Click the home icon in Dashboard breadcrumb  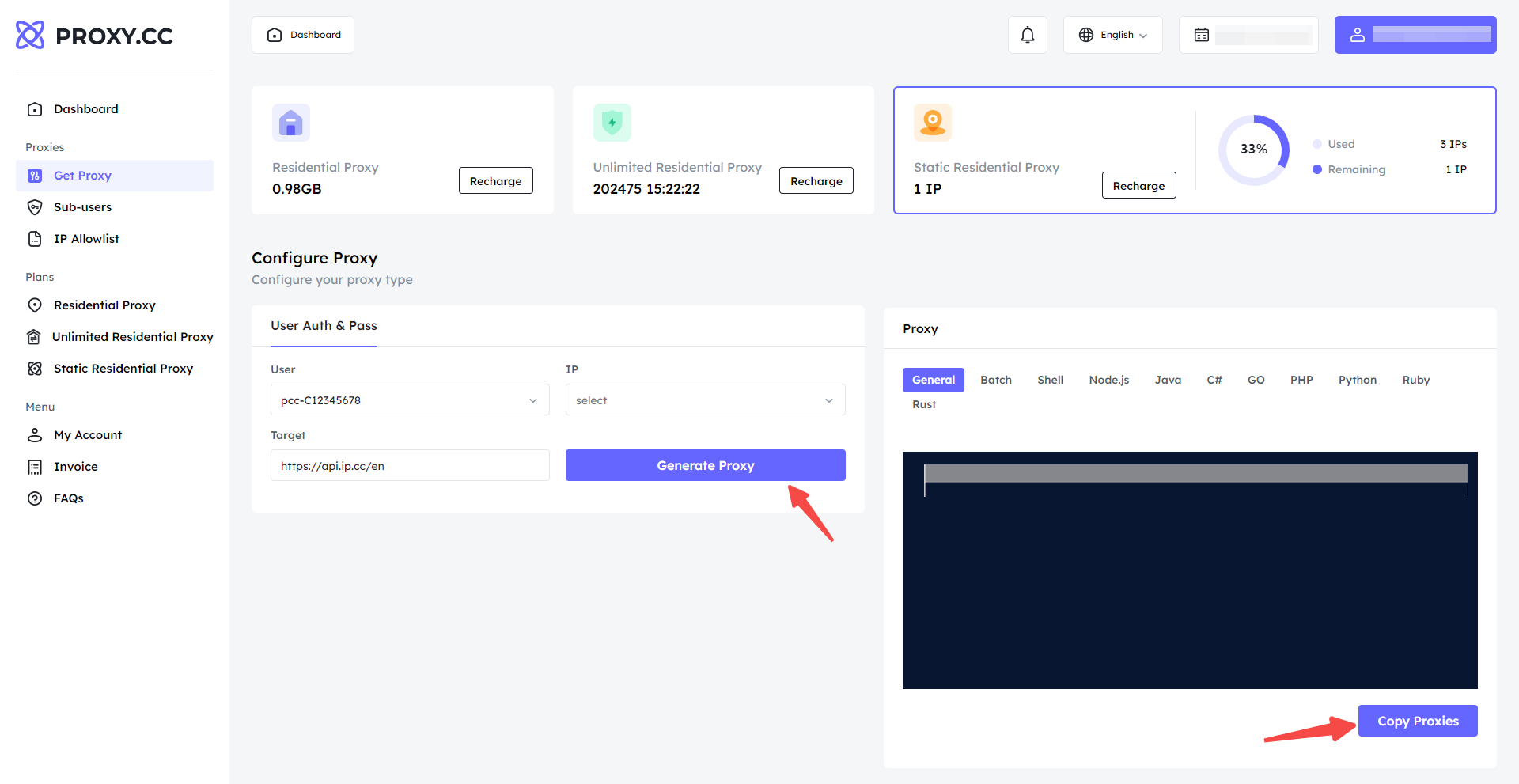(275, 35)
